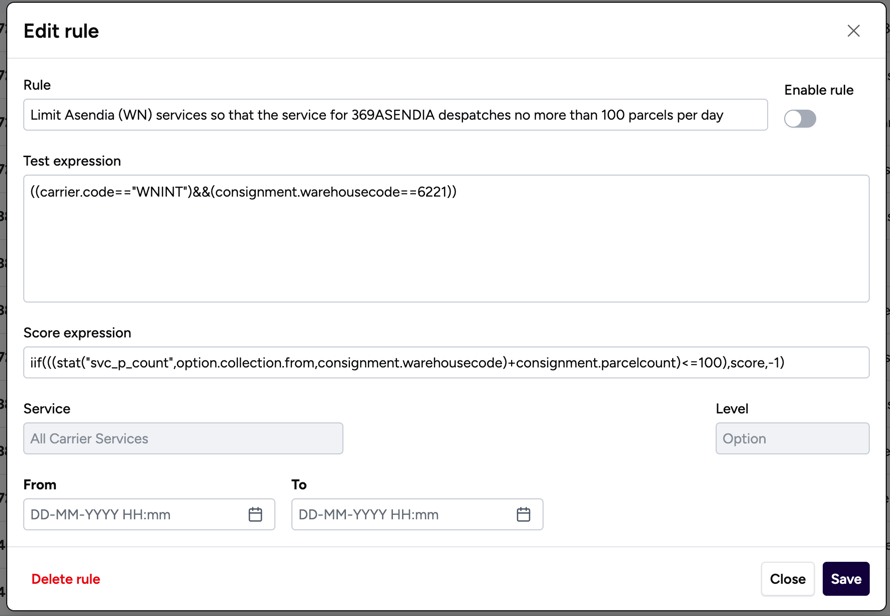Click the To field label
The image size is (890, 616).
coord(299,485)
